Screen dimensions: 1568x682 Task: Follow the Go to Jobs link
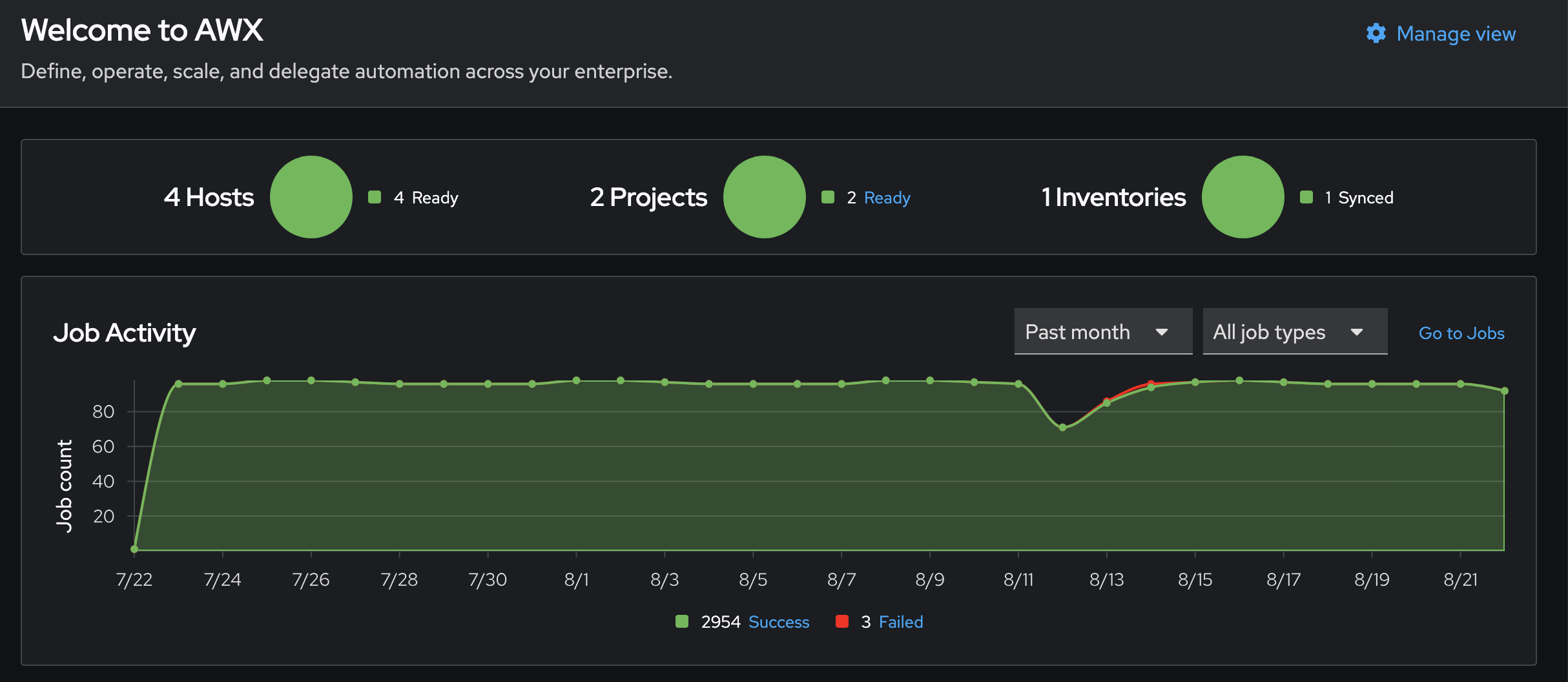tap(1461, 333)
